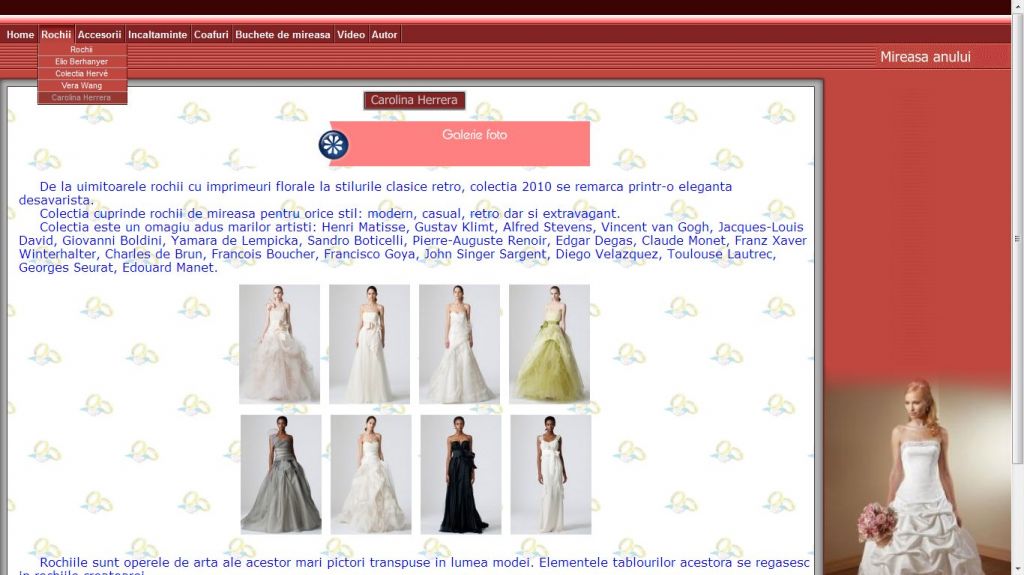The height and width of the screenshot is (575, 1024).
Task: Choose Elio Berhanyer from Rochii dropdown
Action: point(82,62)
